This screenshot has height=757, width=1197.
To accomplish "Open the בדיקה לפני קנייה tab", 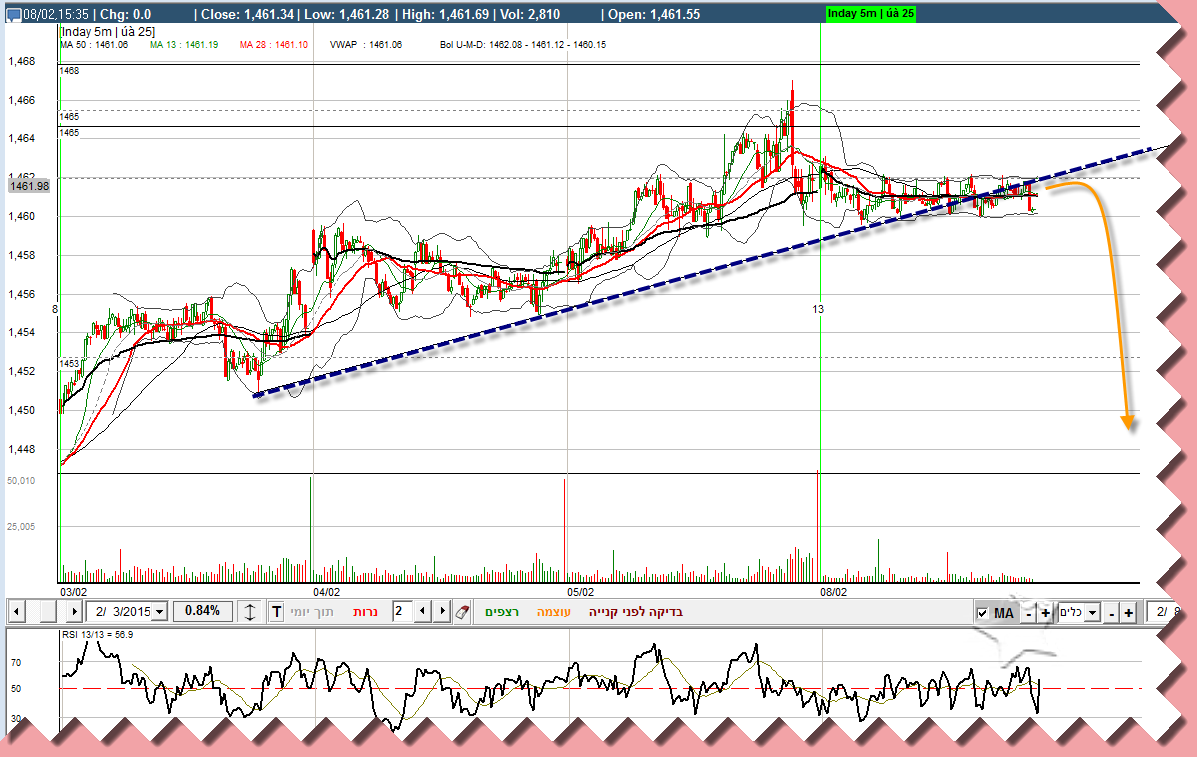I will tap(635, 612).
